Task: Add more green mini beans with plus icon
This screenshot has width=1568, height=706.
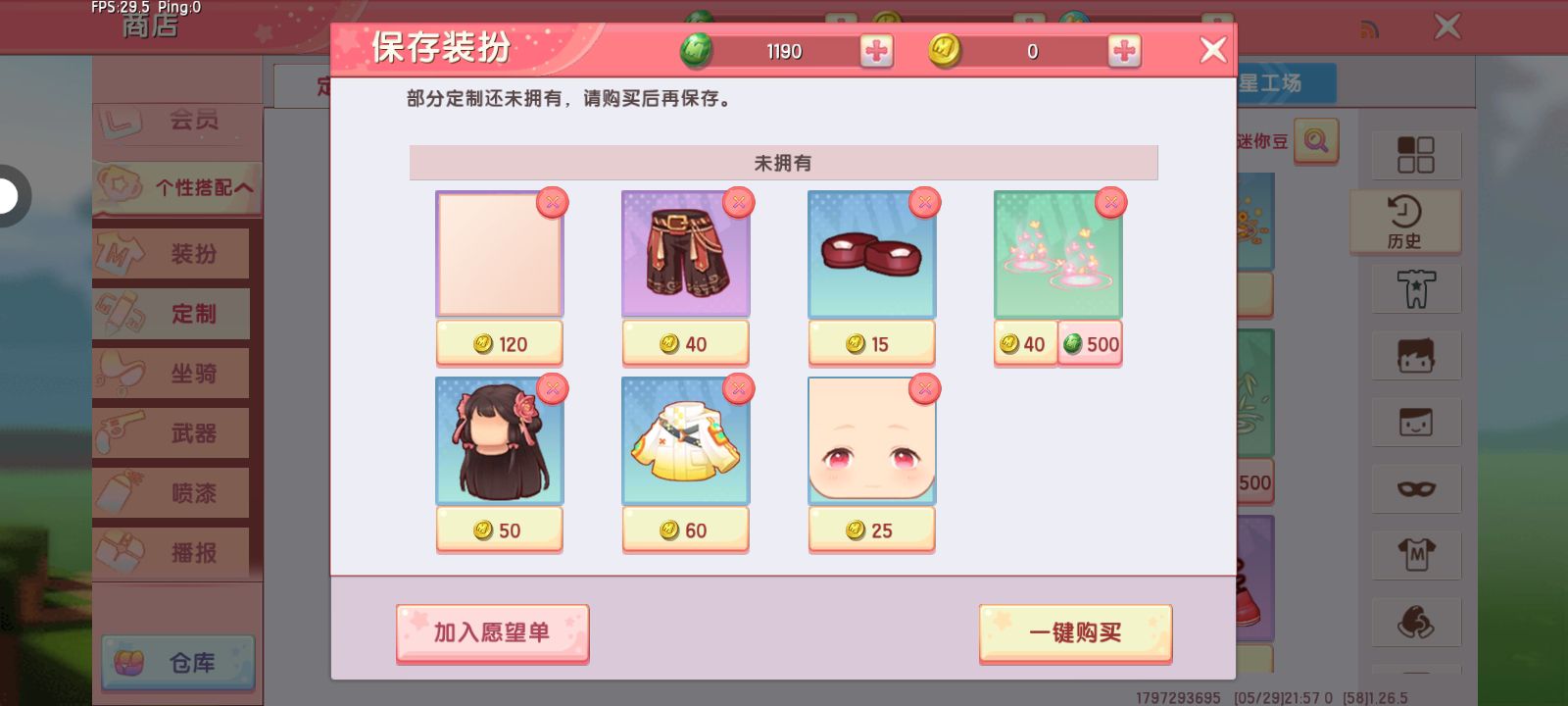Action: 876,51
